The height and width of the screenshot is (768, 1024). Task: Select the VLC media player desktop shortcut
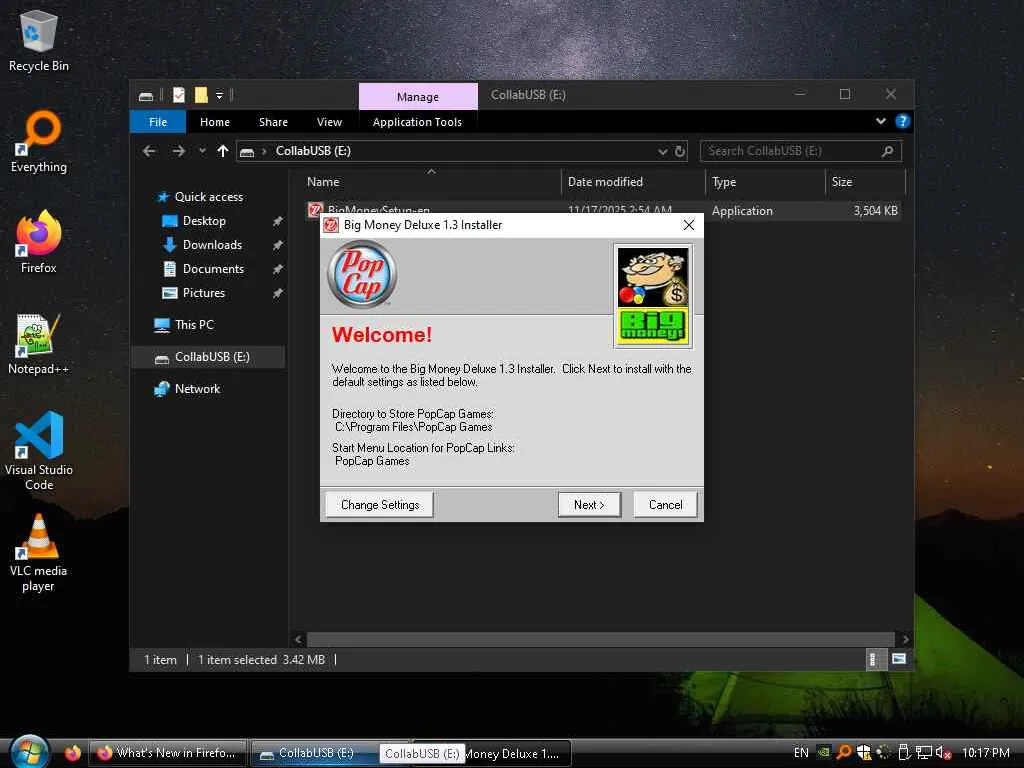click(39, 552)
